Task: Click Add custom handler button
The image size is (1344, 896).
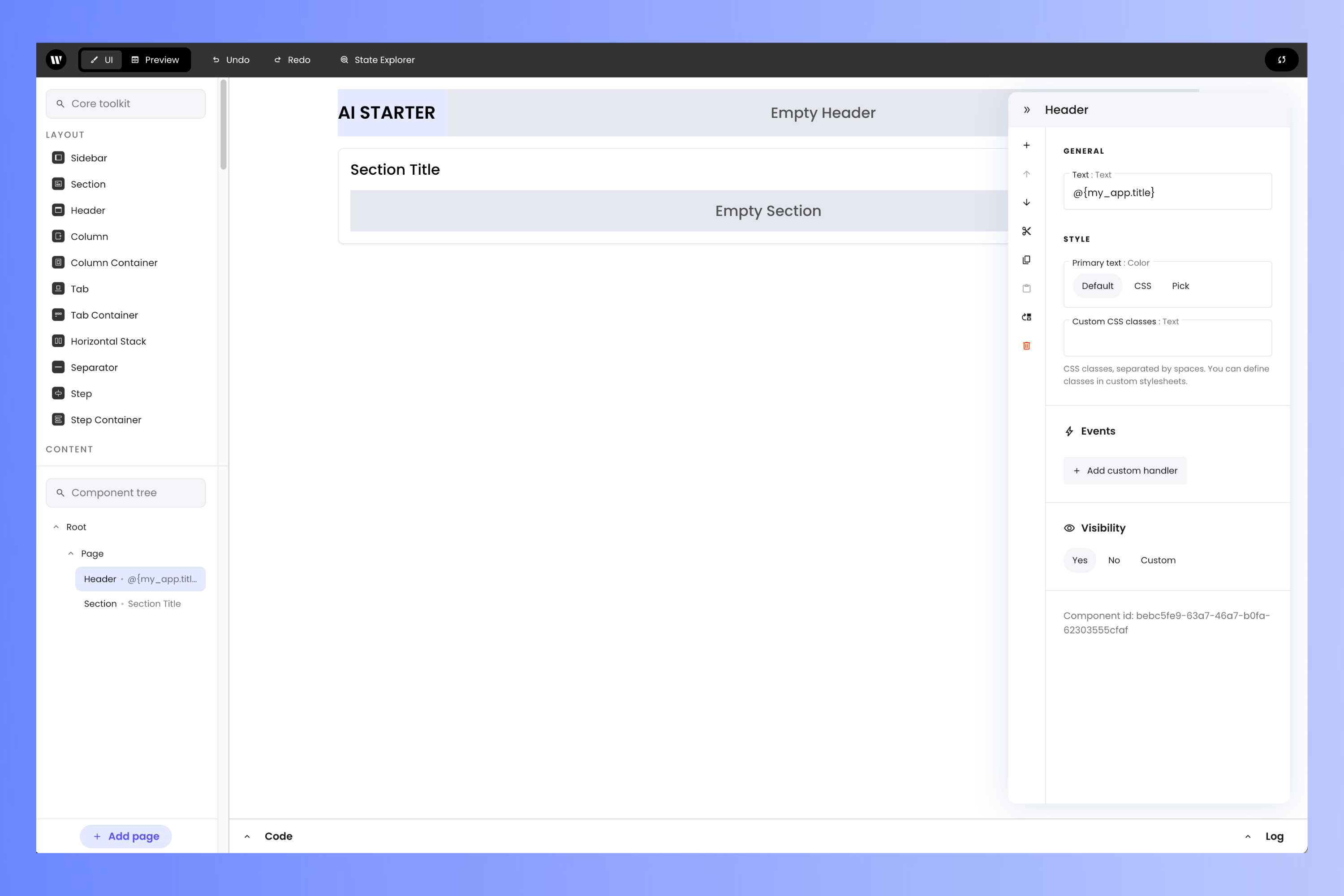Action: click(1124, 470)
